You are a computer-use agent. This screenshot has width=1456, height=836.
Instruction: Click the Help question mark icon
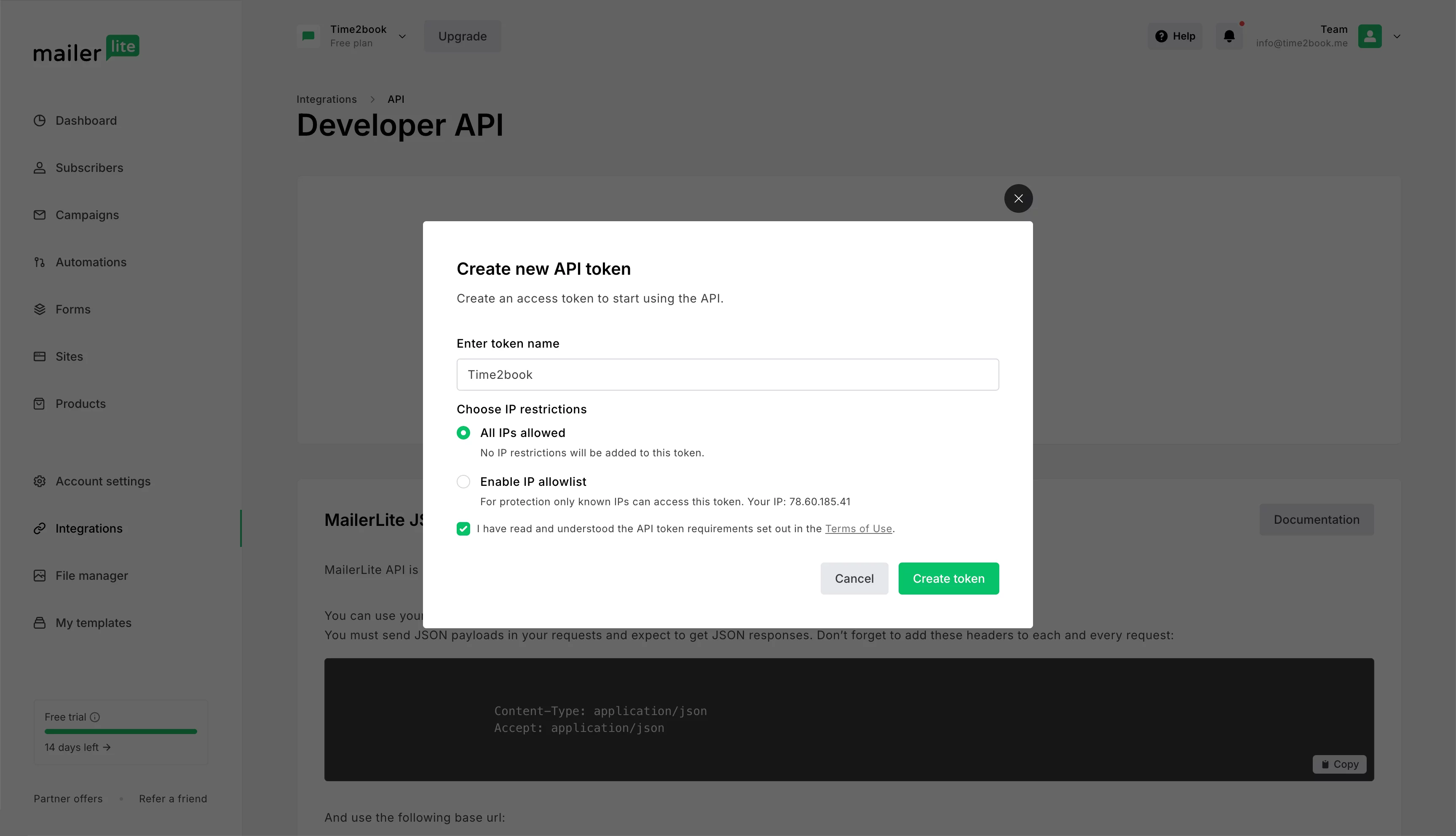(1161, 36)
